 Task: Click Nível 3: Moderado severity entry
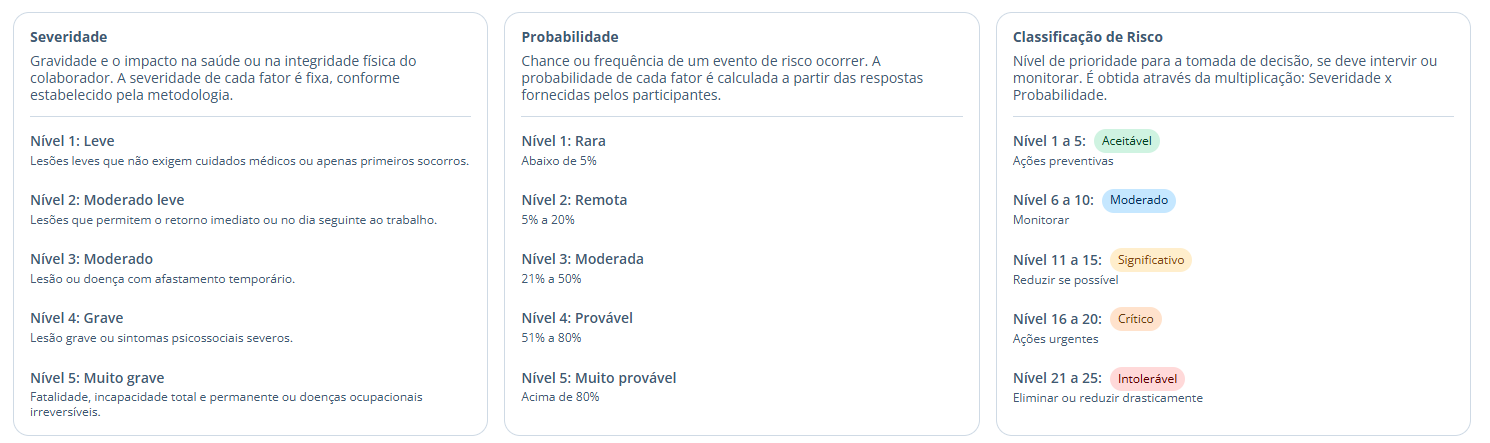click(91, 259)
